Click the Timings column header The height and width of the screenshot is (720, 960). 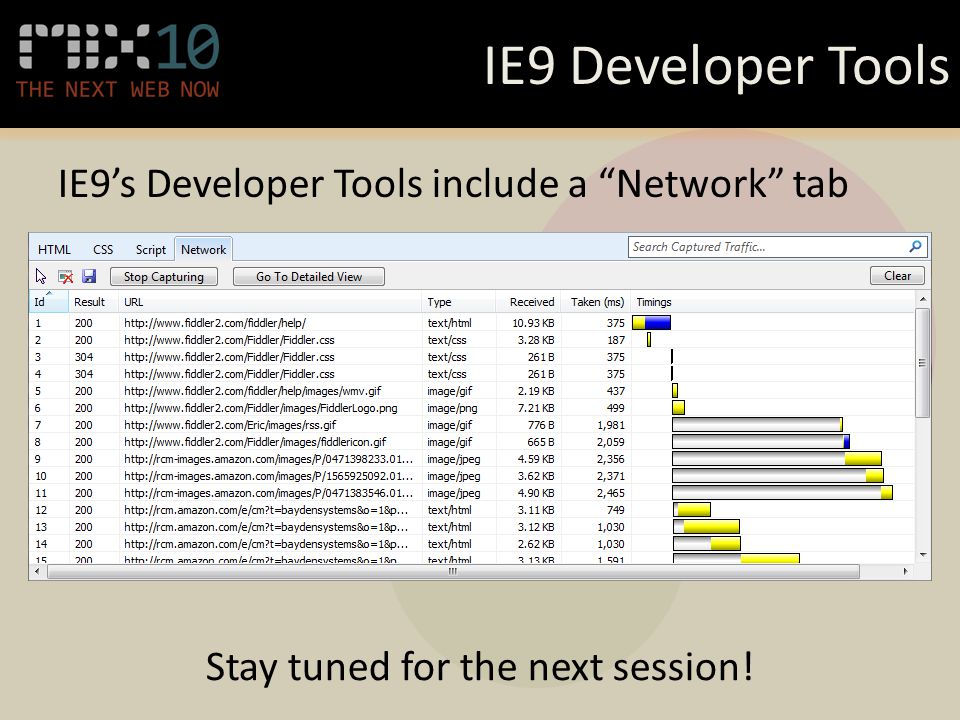tap(773, 302)
